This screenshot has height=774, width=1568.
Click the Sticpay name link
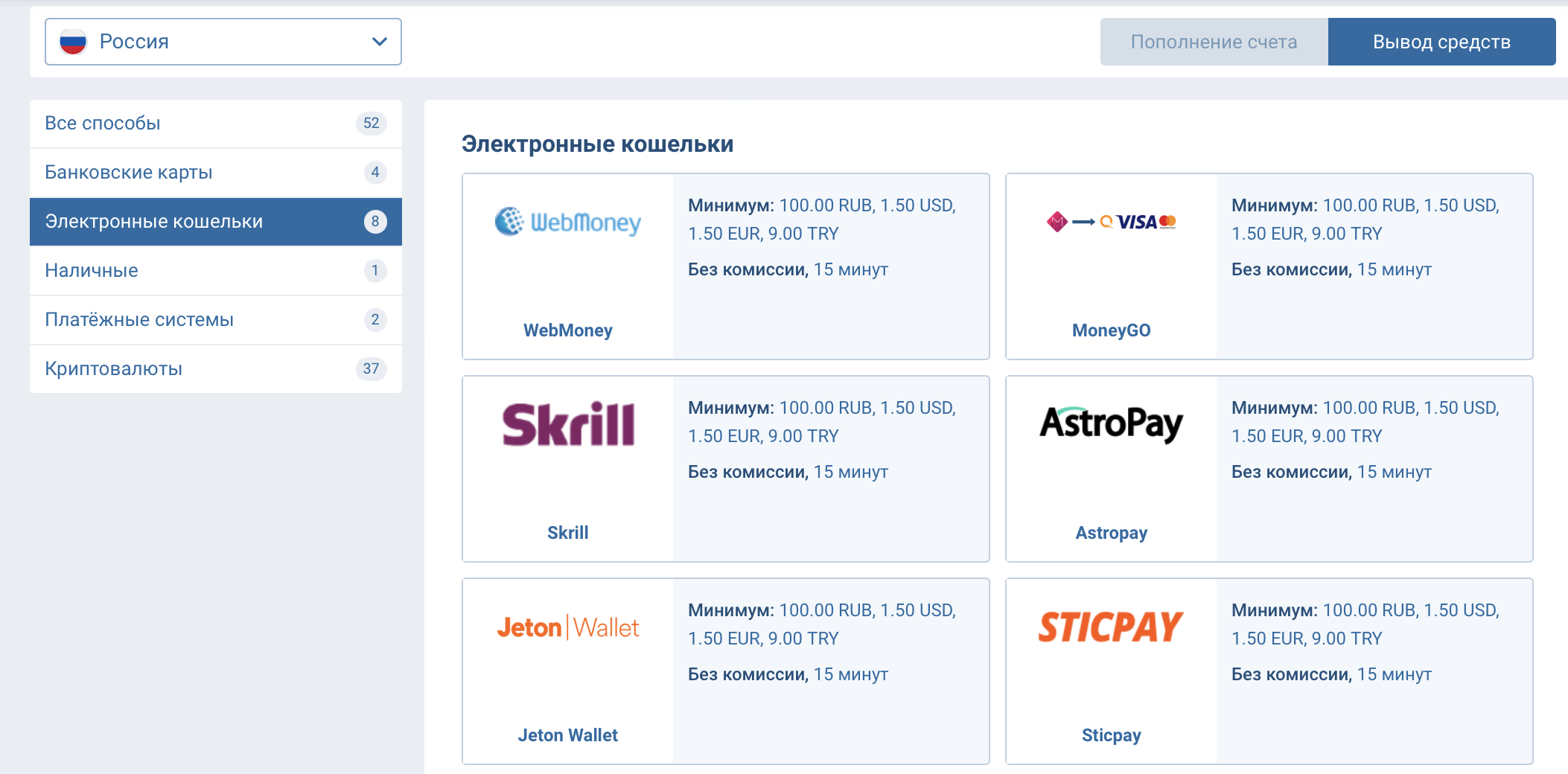point(1111,735)
